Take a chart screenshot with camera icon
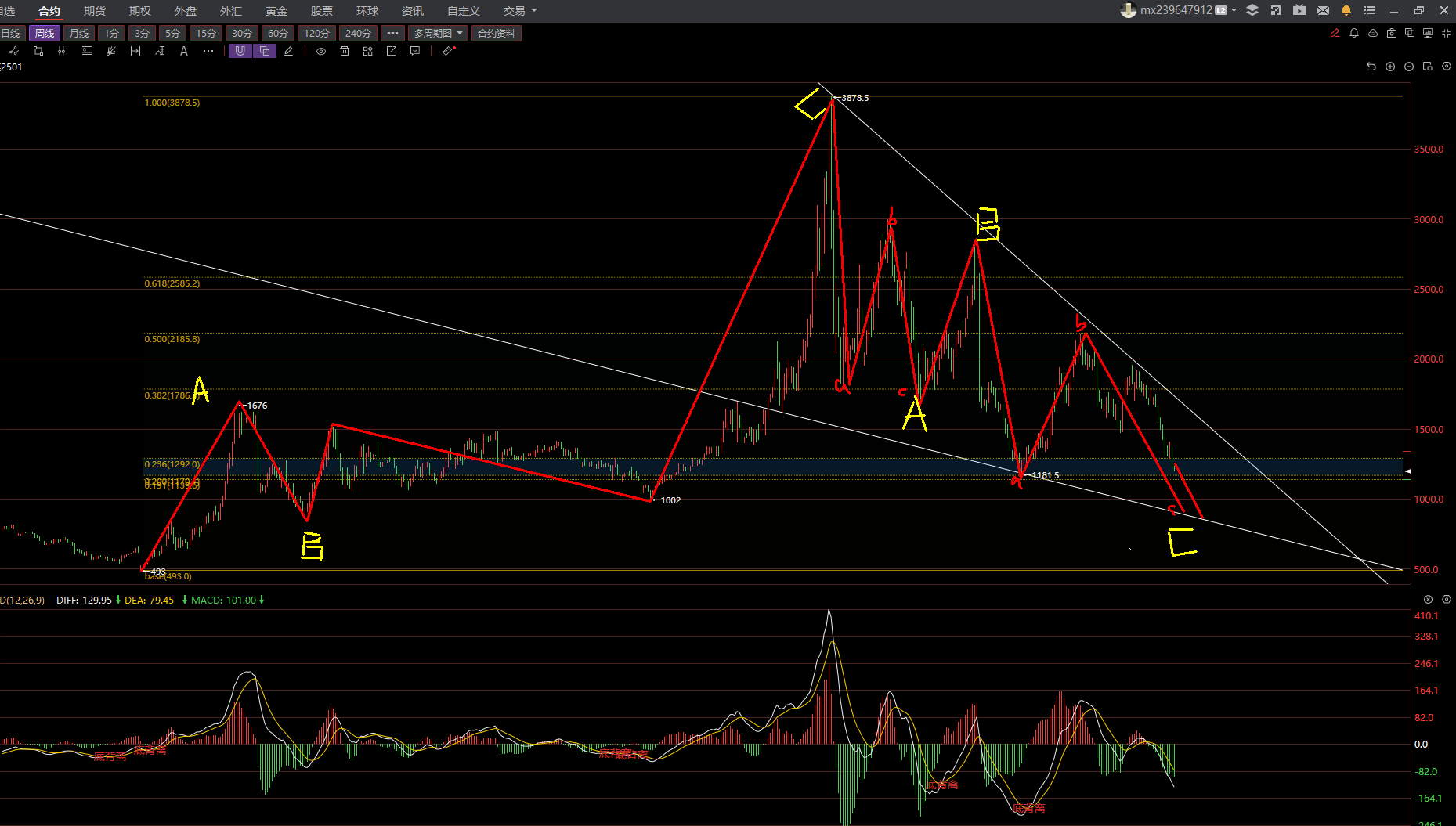Screen dimensions: 1456x826 point(1392,33)
